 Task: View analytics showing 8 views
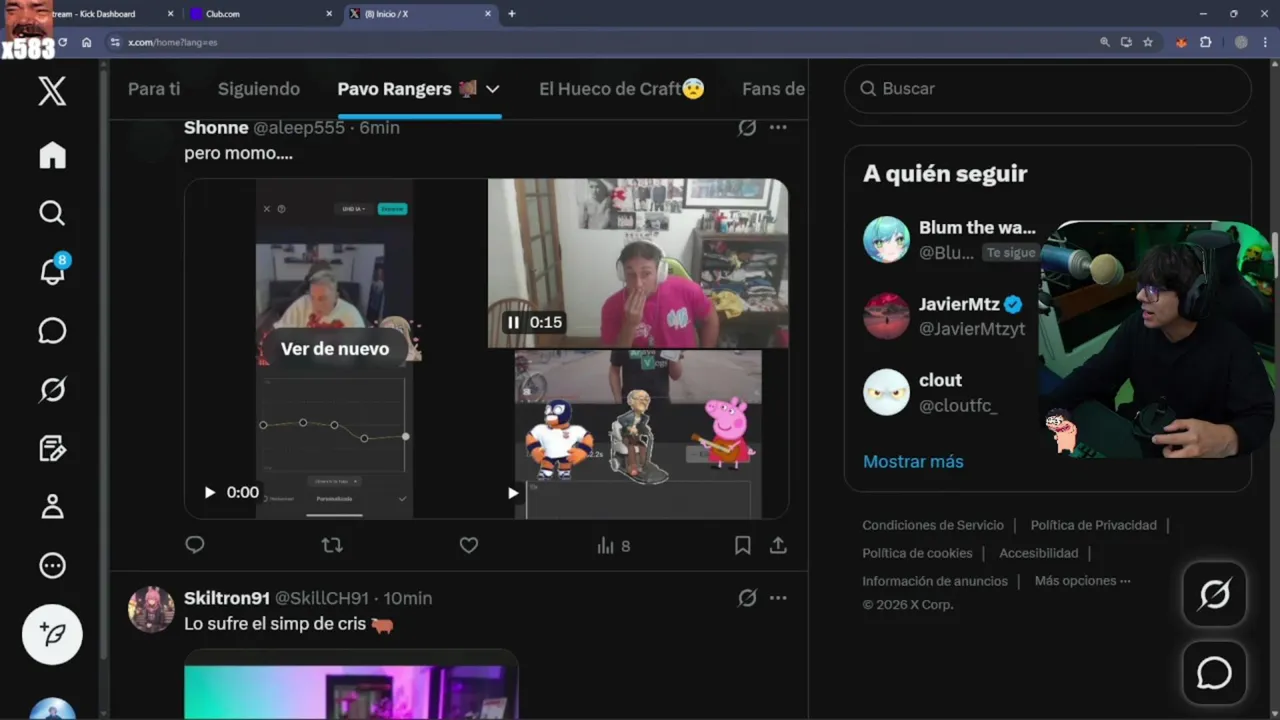[613, 546]
